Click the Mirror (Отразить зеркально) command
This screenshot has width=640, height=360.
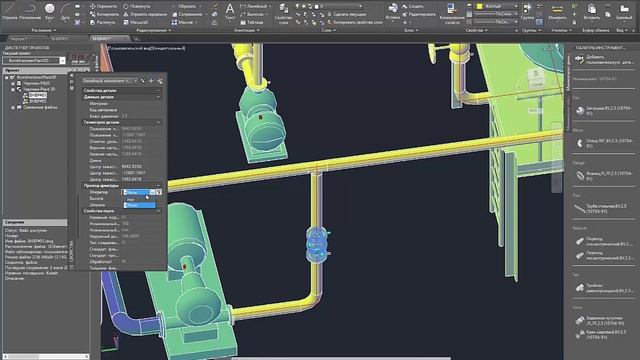click(145, 14)
